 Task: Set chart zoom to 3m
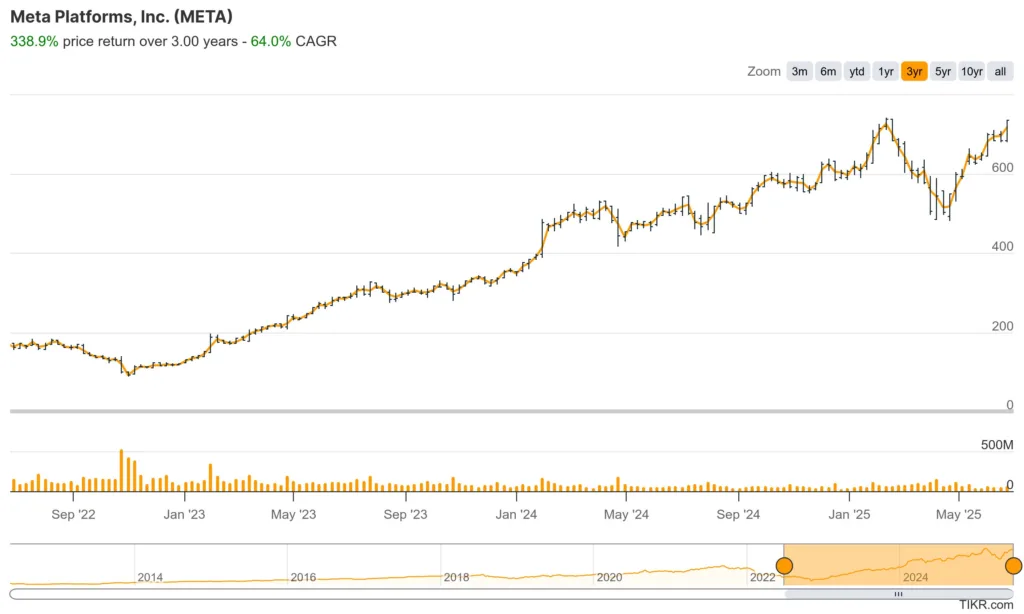[799, 71]
